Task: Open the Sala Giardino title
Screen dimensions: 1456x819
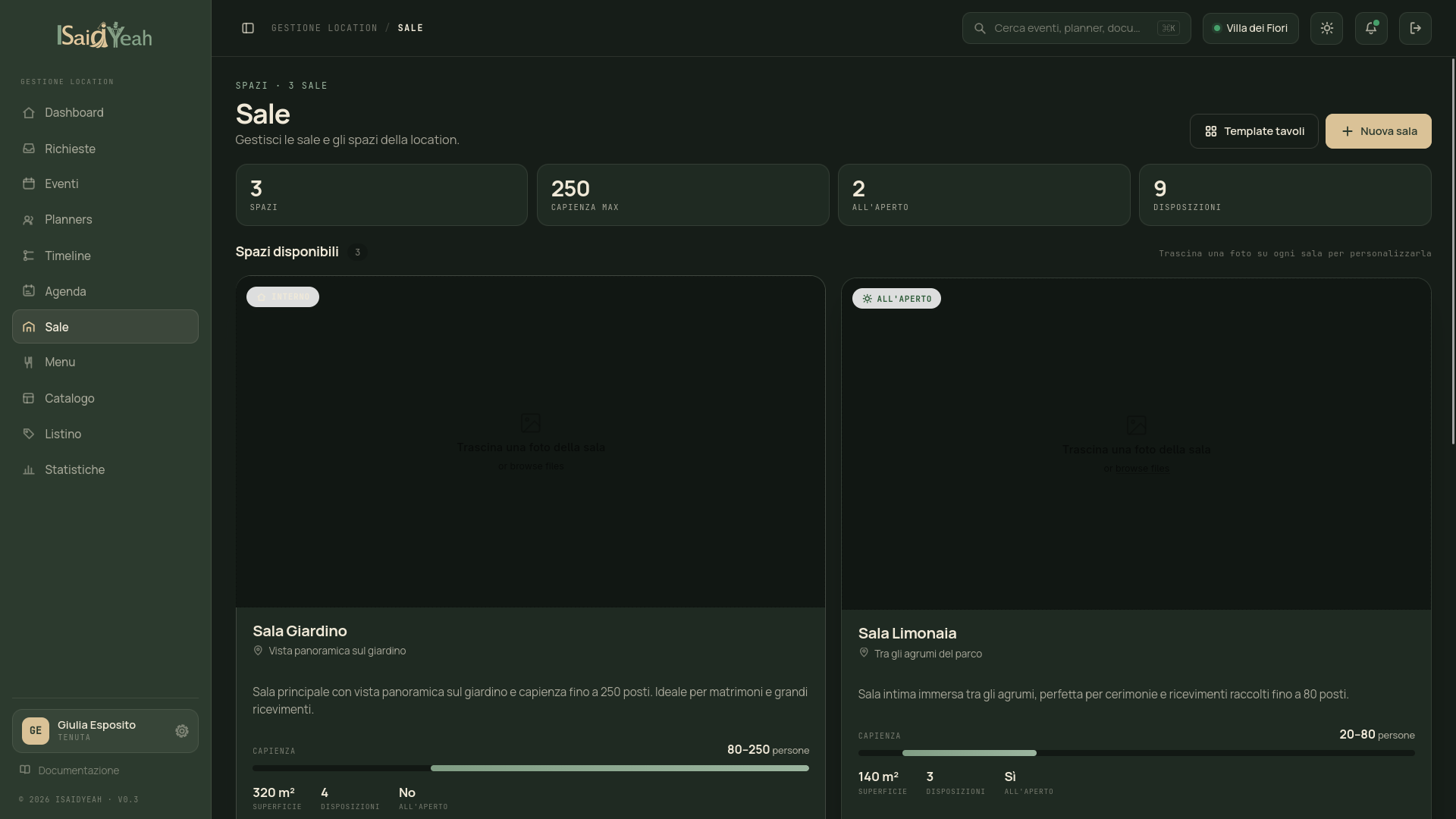Action: click(x=300, y=631)
